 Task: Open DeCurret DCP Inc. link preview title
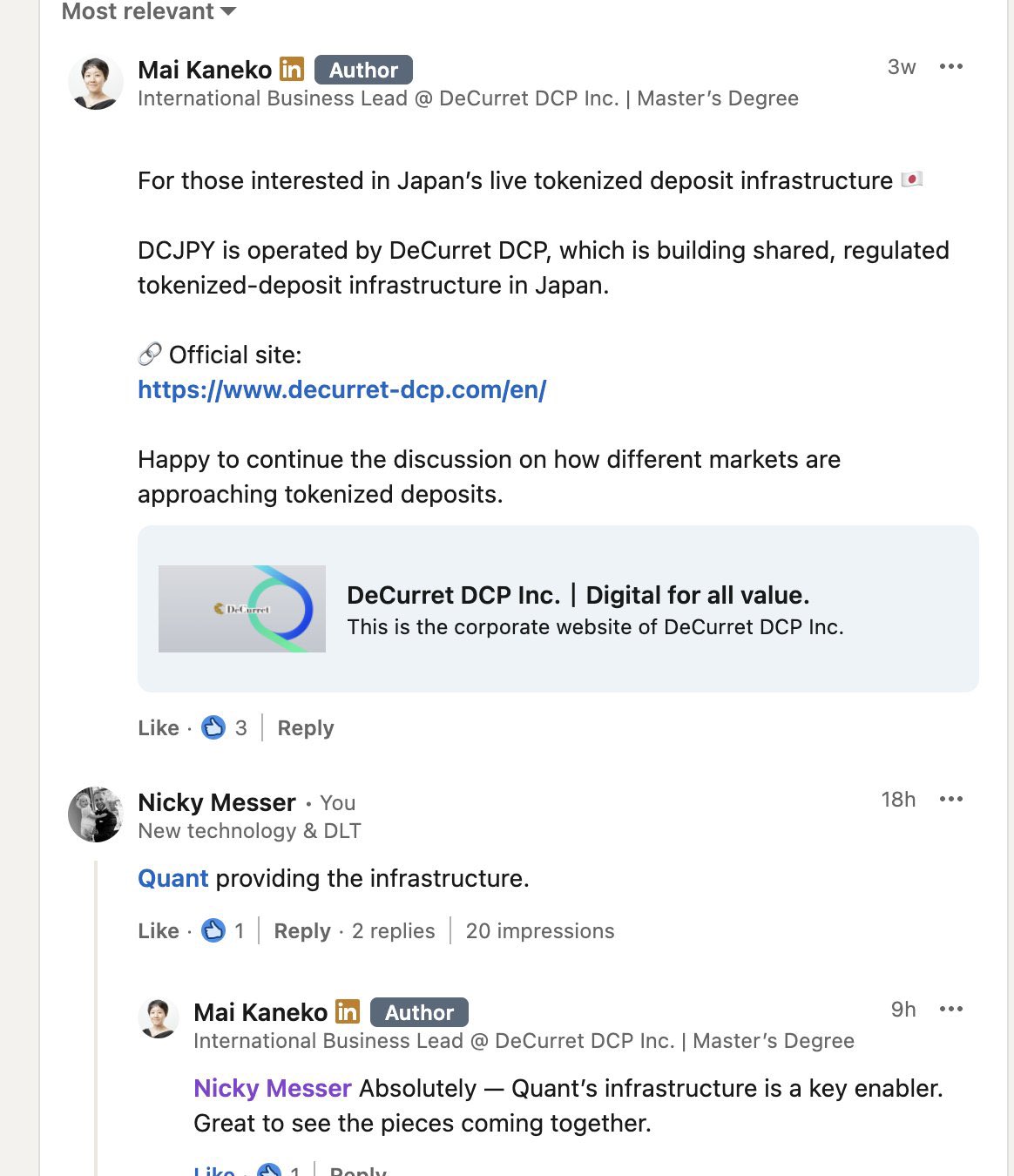tap(578, 595)
